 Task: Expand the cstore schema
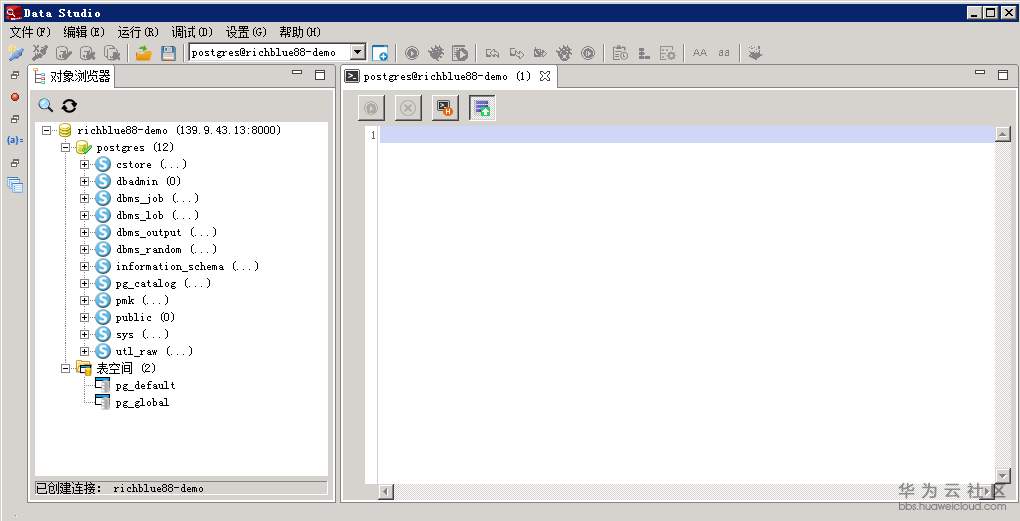pyautogui.click(x=84, y=165)
